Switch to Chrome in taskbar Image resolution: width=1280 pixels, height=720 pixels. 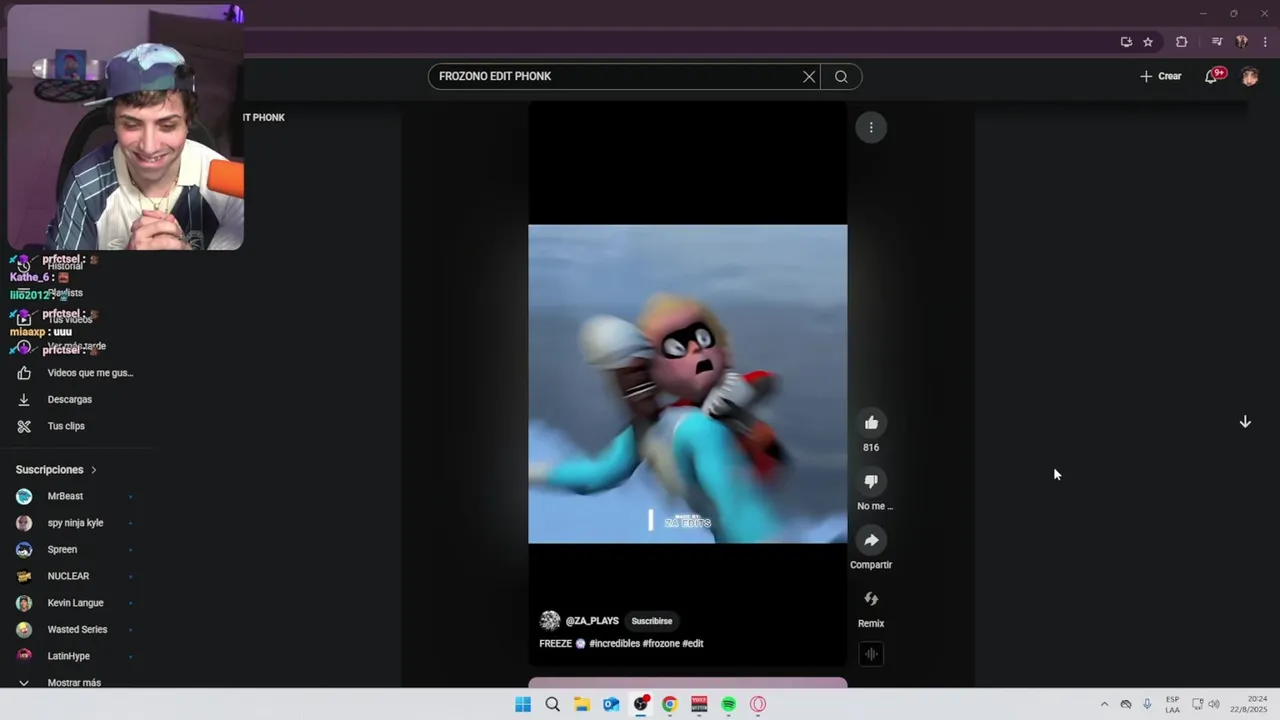click(670, 704)
